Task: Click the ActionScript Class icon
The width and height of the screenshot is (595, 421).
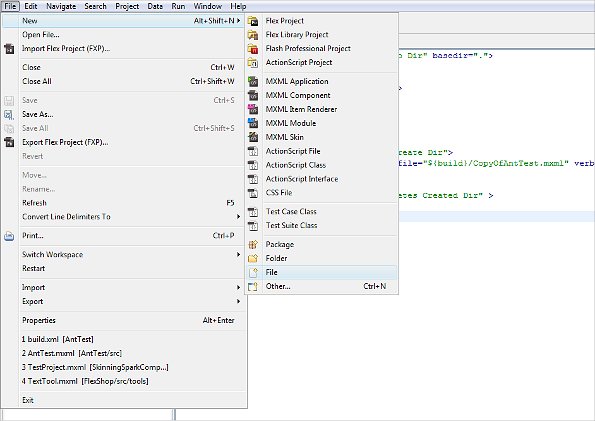Action: click(253, 165)
